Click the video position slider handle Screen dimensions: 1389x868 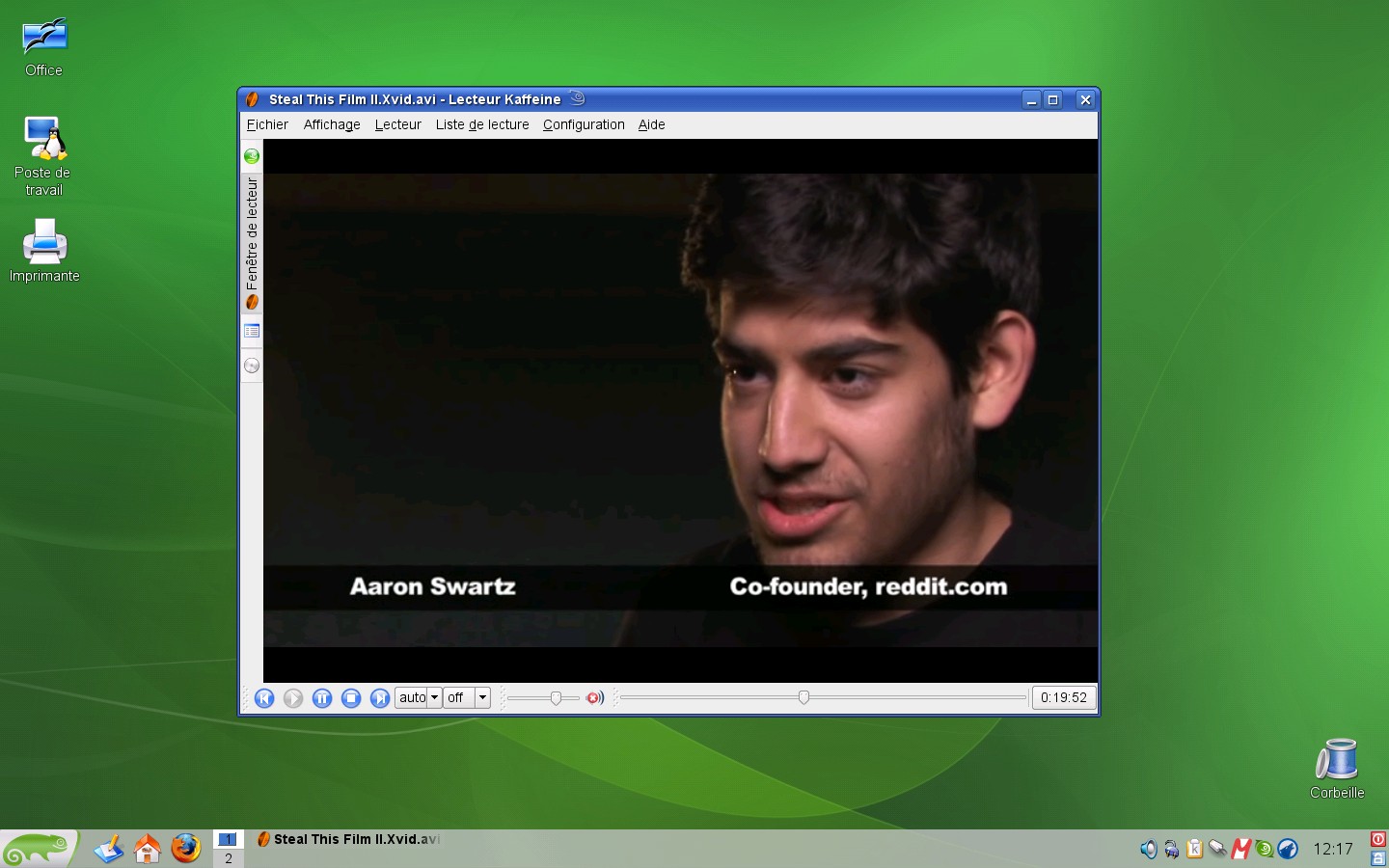[x=803, y=697]
